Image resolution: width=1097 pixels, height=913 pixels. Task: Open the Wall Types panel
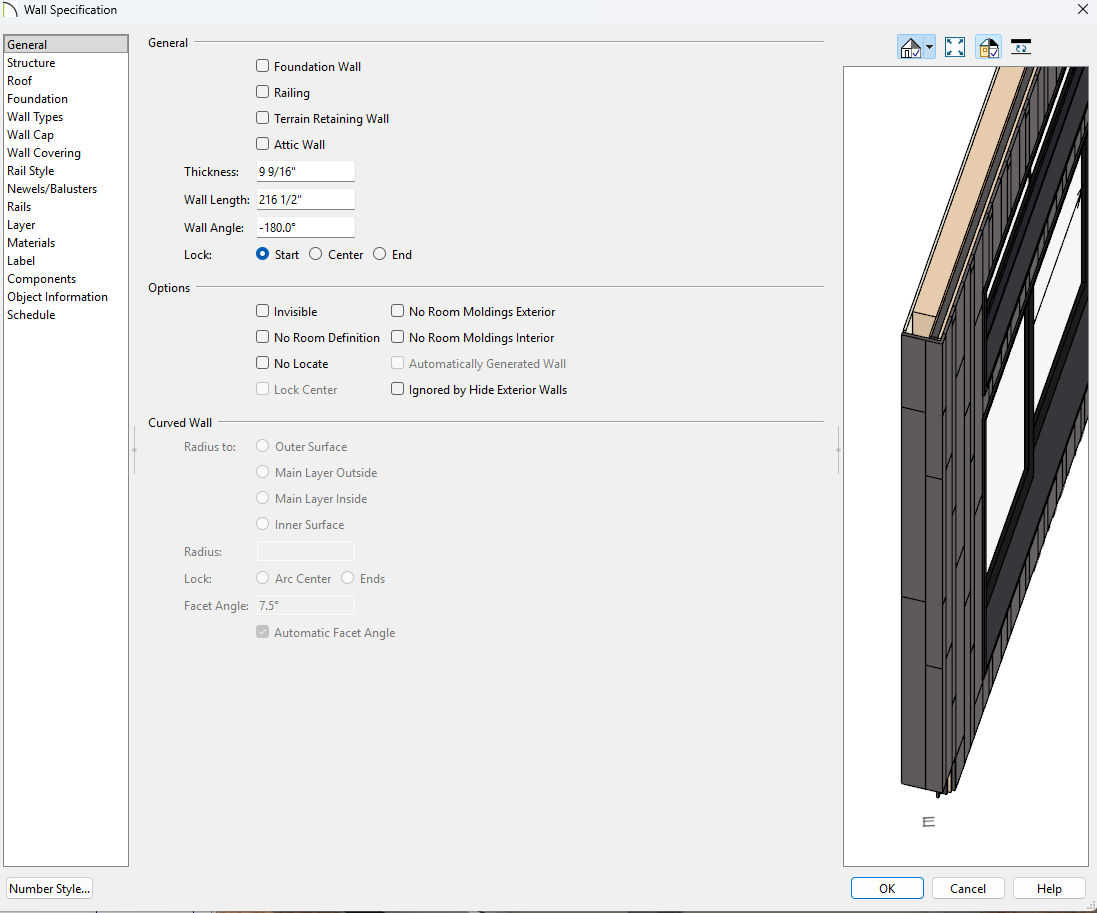pos(35,117)
